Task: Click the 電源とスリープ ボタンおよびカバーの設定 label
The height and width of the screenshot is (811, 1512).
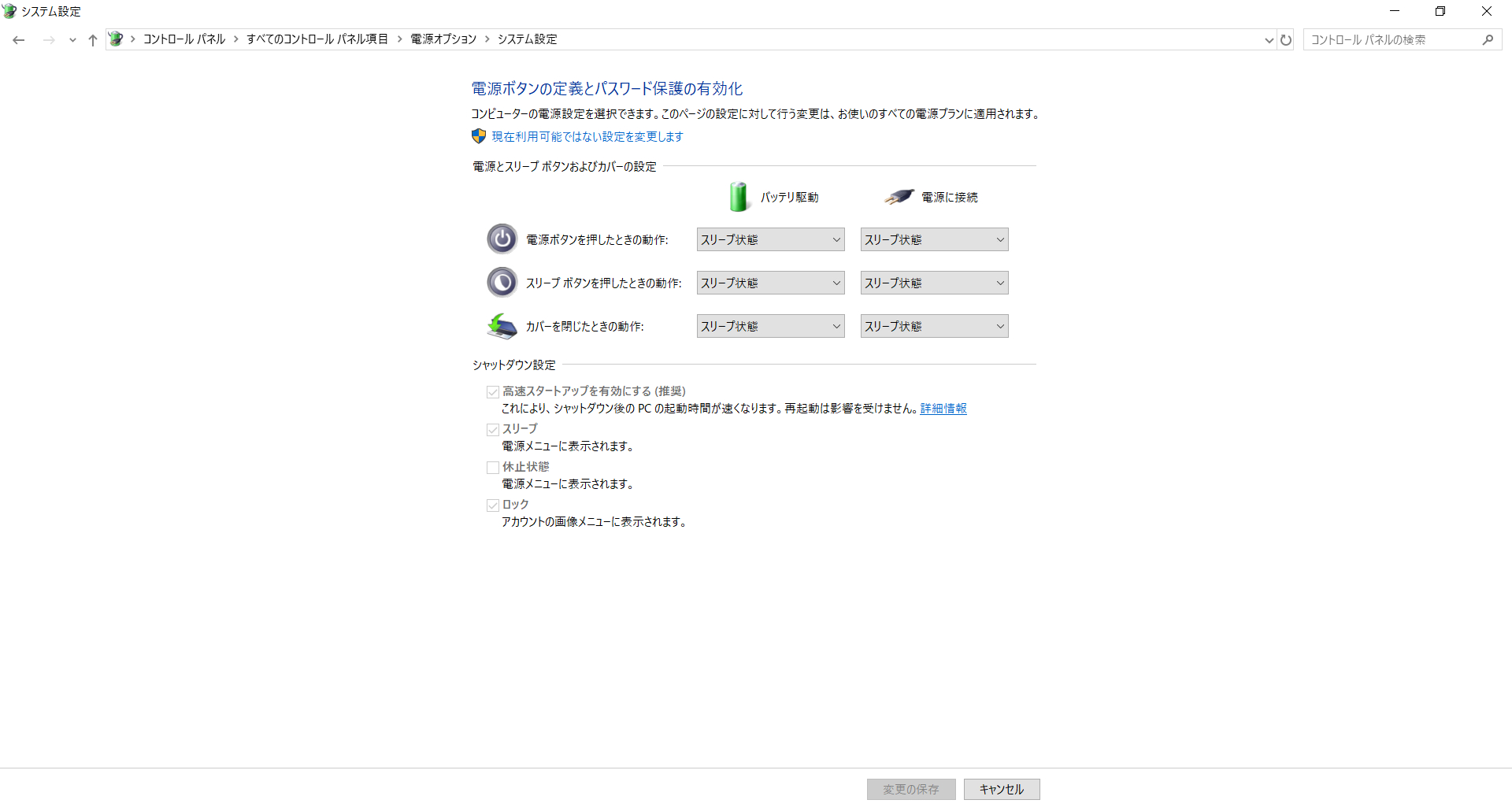Action: pyautogui.click(x=565, y=167)
